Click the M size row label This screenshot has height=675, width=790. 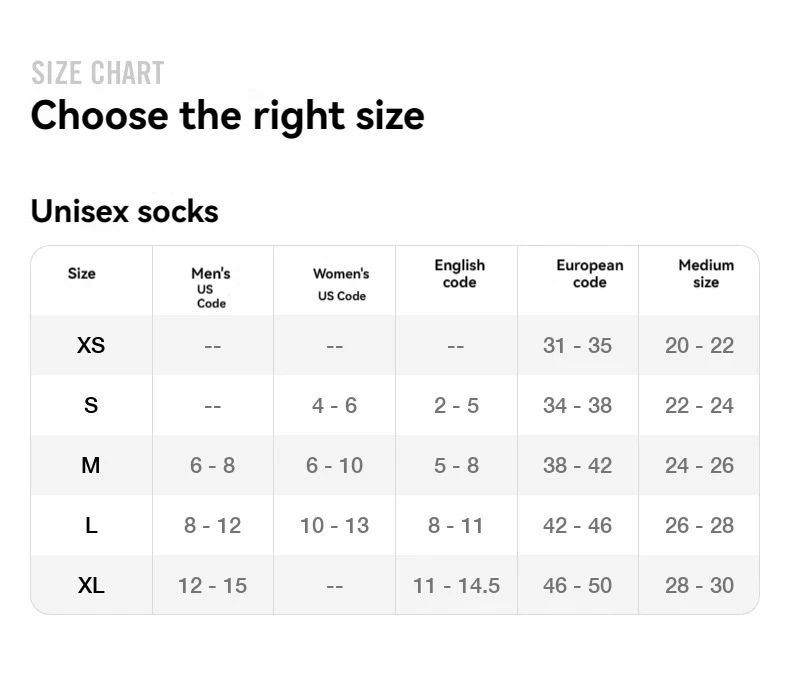pos(91,466)
